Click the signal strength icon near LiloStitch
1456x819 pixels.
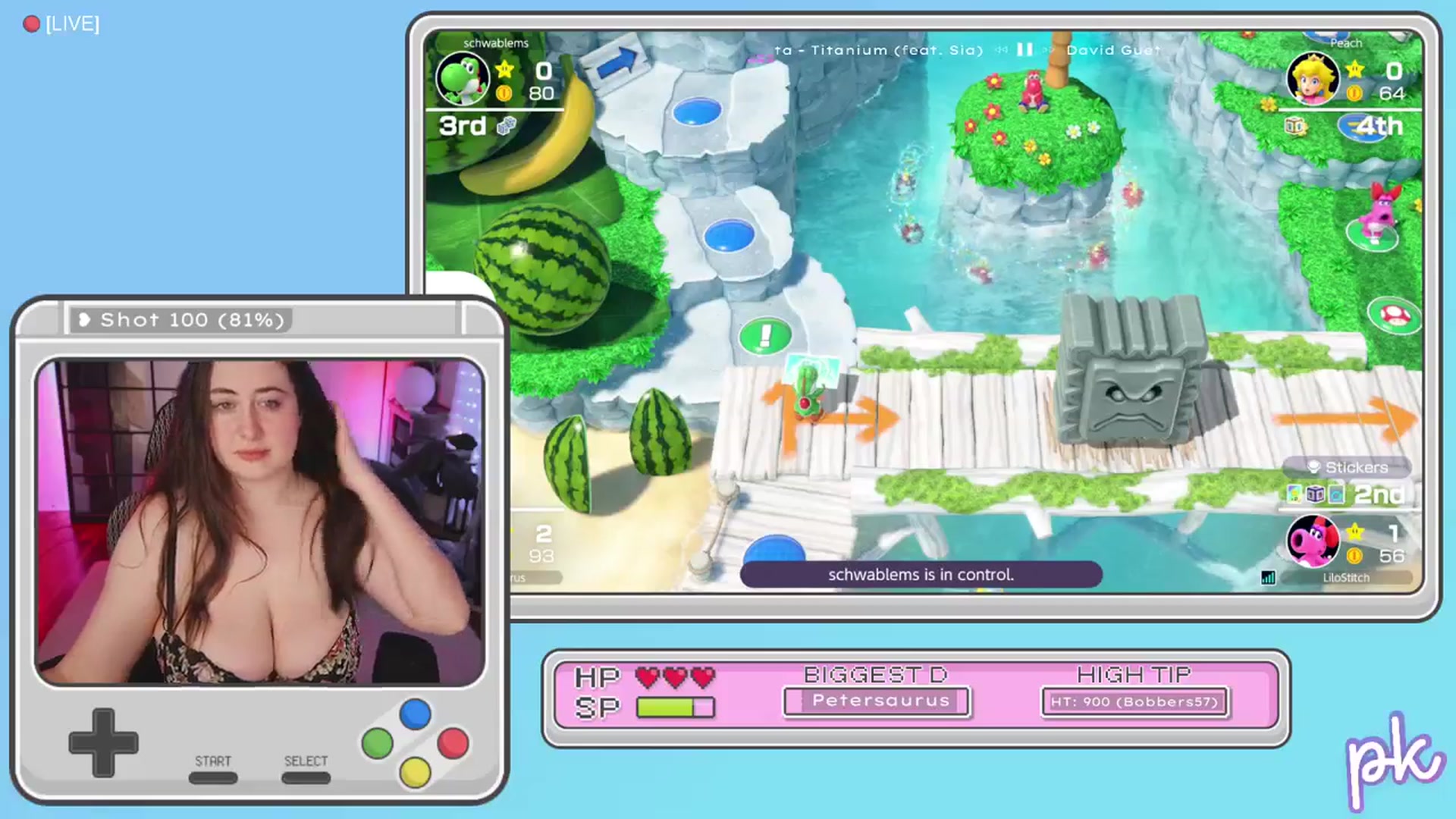[x=1267, y=578]
